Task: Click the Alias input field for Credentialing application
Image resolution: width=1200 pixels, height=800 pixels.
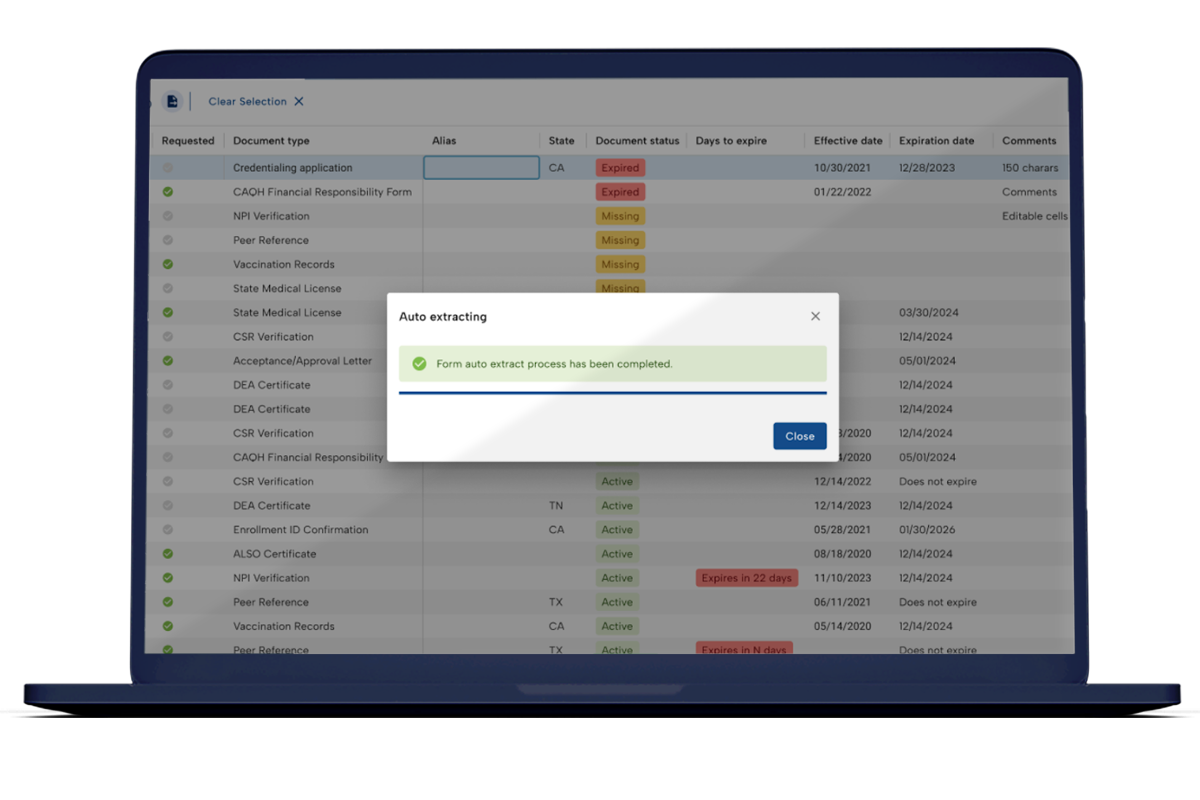Action: tap(481, 168)
